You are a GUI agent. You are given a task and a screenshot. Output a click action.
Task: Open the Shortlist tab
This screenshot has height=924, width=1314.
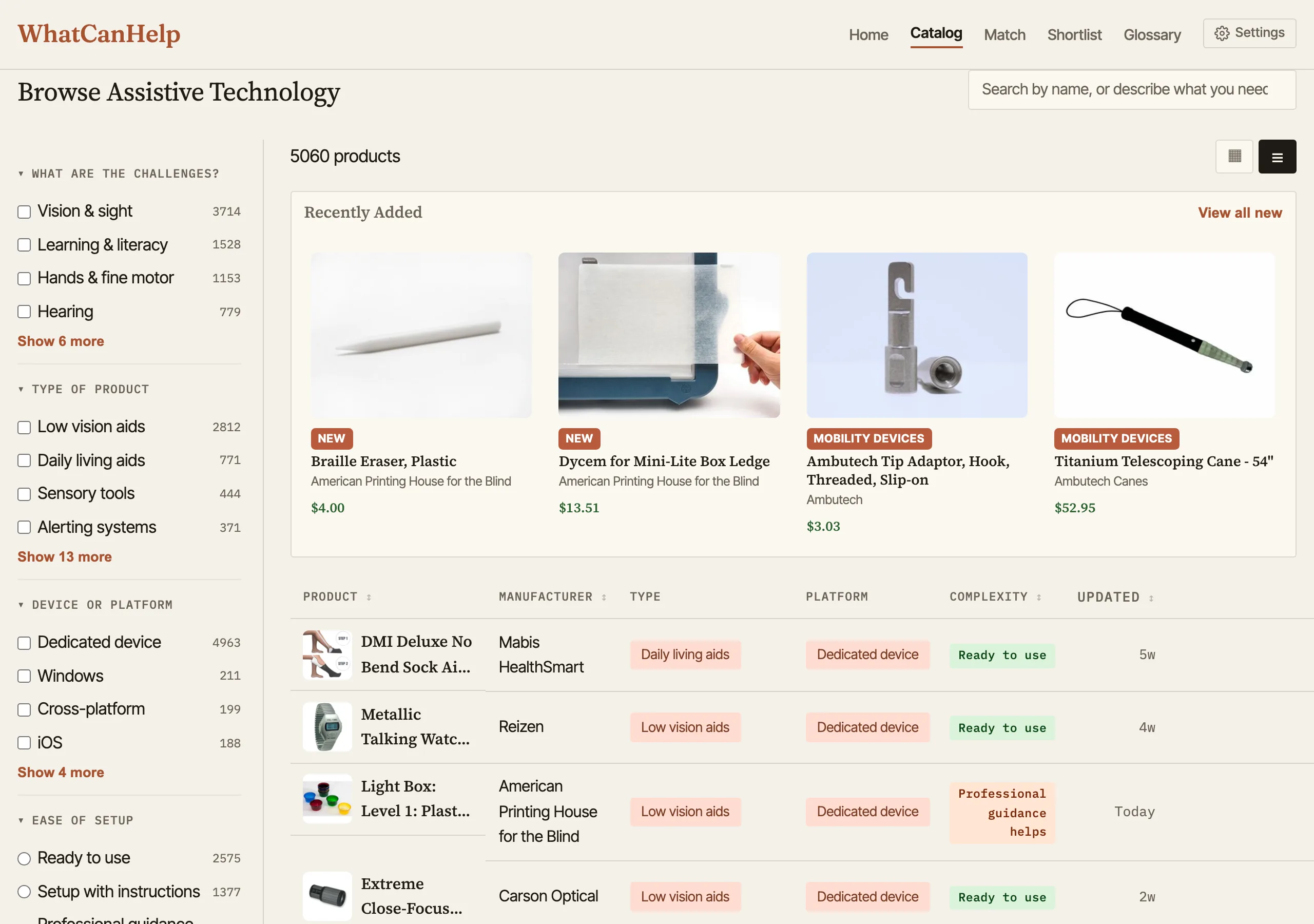1074,35
